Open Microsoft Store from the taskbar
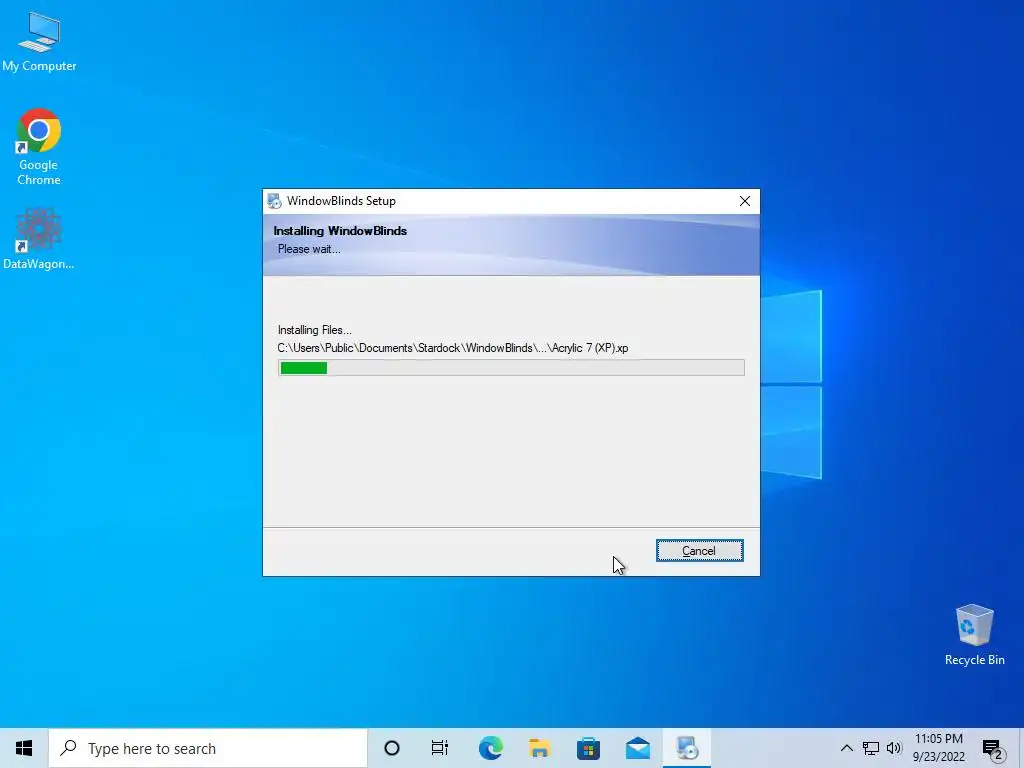Screen dimensions: 1024x768 pos(588,748)
